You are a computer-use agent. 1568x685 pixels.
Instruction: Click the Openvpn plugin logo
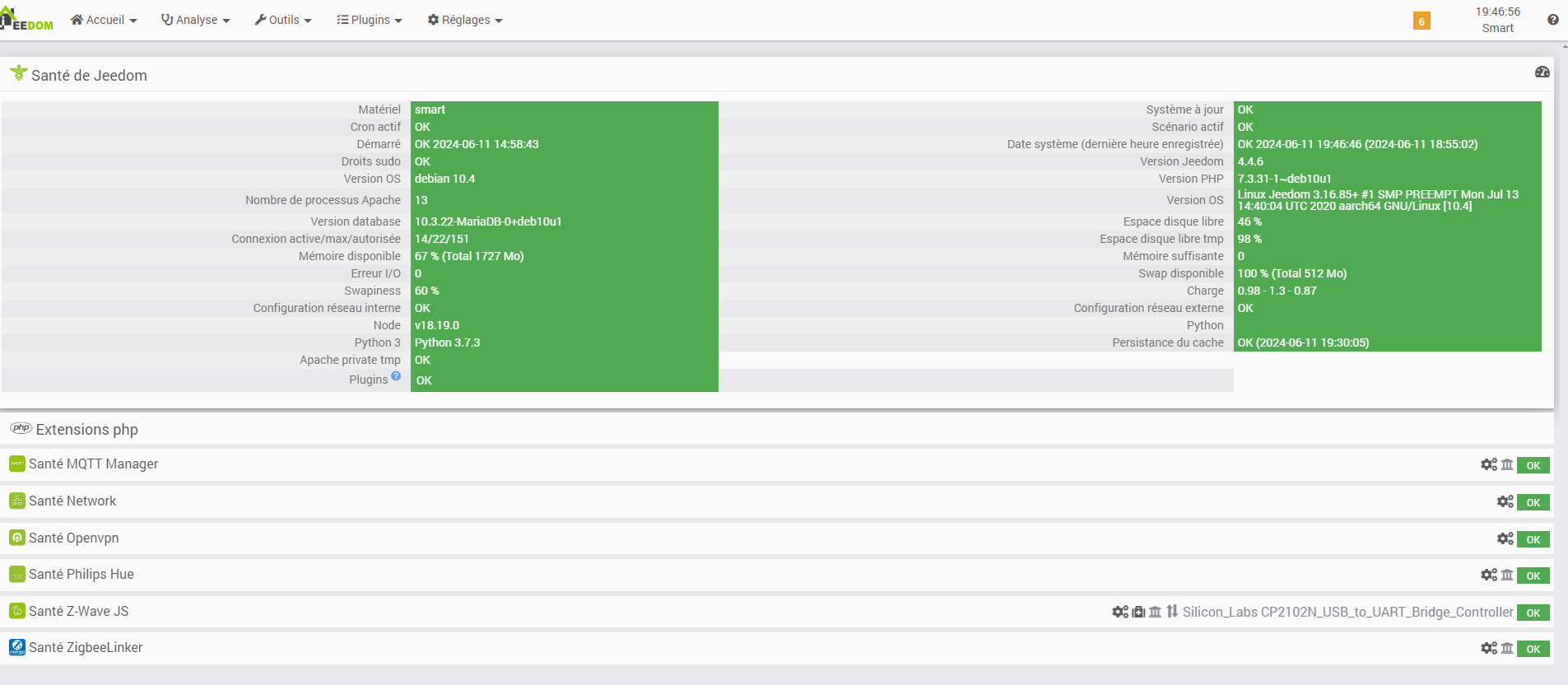coord(17,538)
